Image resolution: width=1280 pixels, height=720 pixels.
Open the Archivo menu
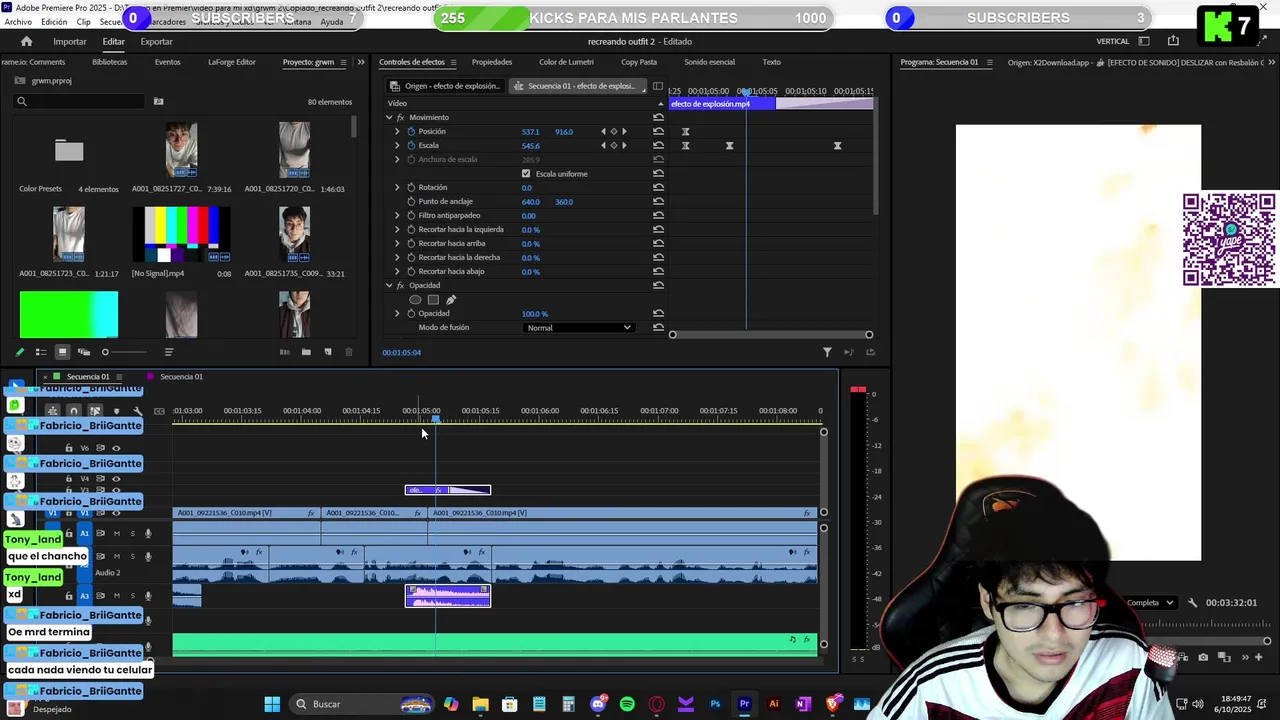pos(17,21)
